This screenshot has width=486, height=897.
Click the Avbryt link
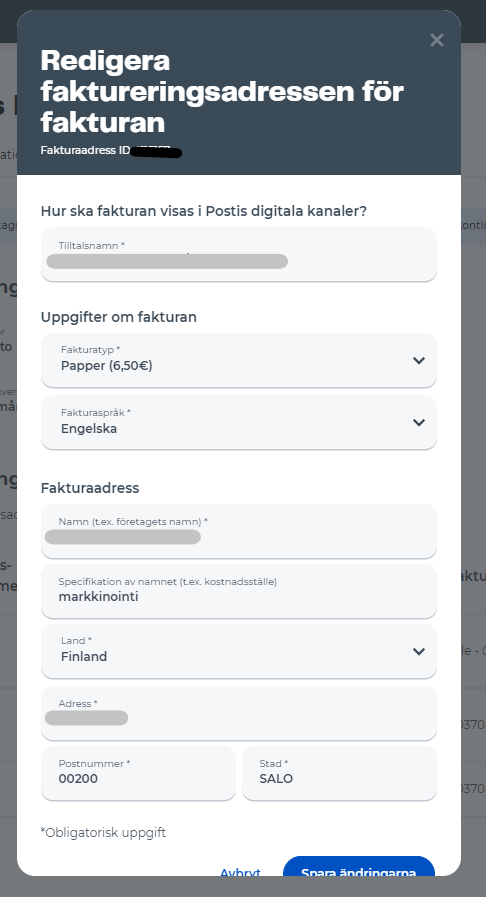point(240,872)
